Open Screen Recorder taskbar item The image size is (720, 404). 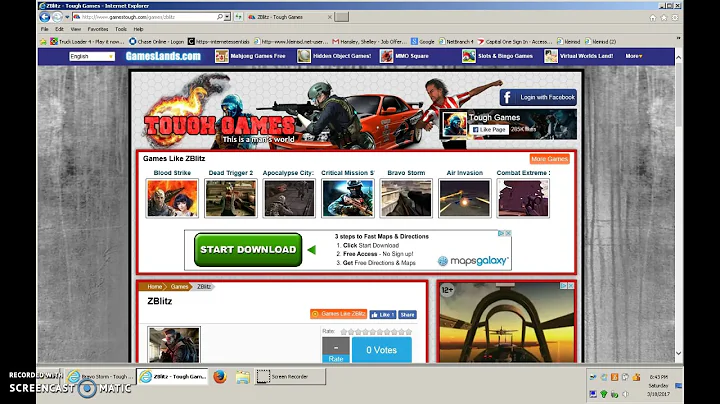coord(290,376)
